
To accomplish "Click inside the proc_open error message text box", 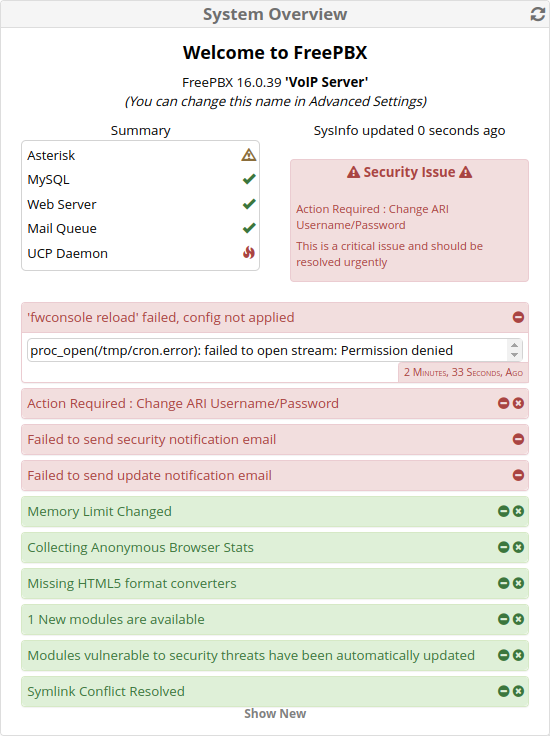I will (x=268, y=351).
